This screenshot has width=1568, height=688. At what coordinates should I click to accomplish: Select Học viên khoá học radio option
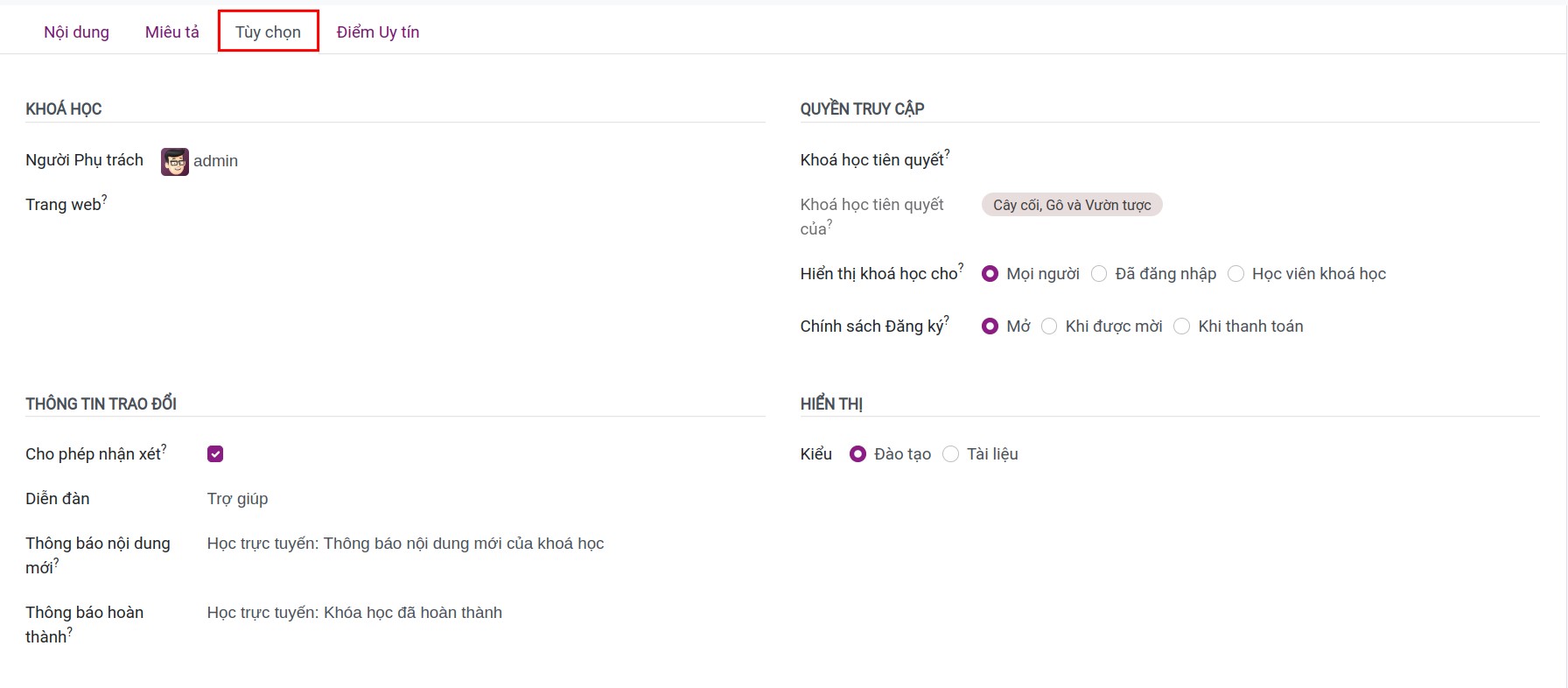pos(1235,274)
